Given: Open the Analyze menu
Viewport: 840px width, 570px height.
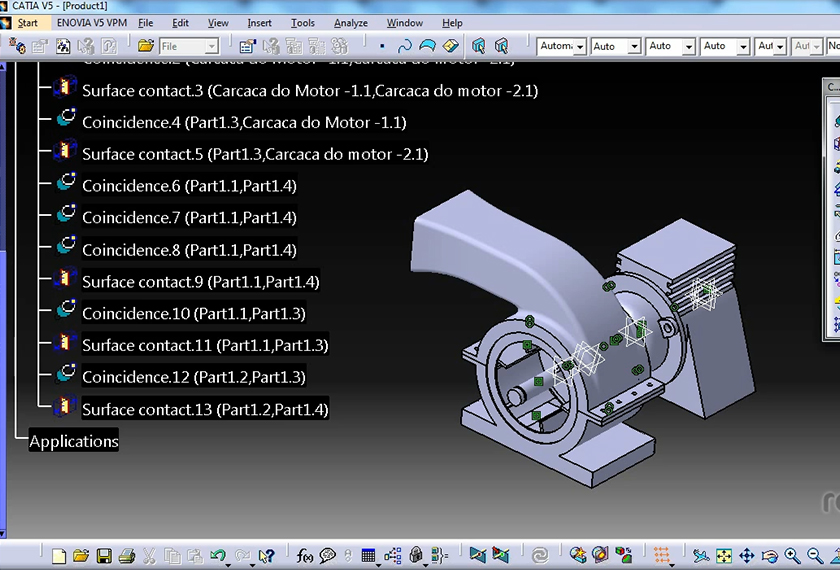Looking at the screenshot, I should (350, 22).
